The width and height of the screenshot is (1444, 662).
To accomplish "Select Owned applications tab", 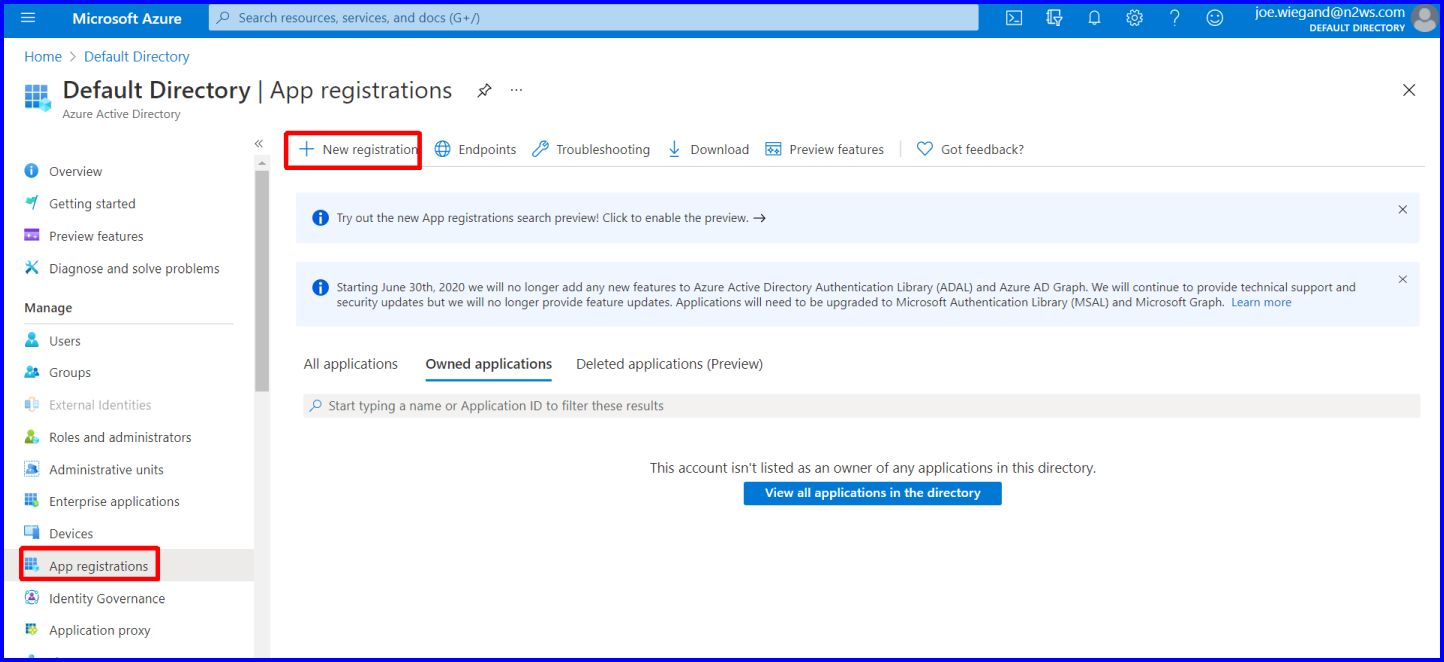I will pos(489,364).
